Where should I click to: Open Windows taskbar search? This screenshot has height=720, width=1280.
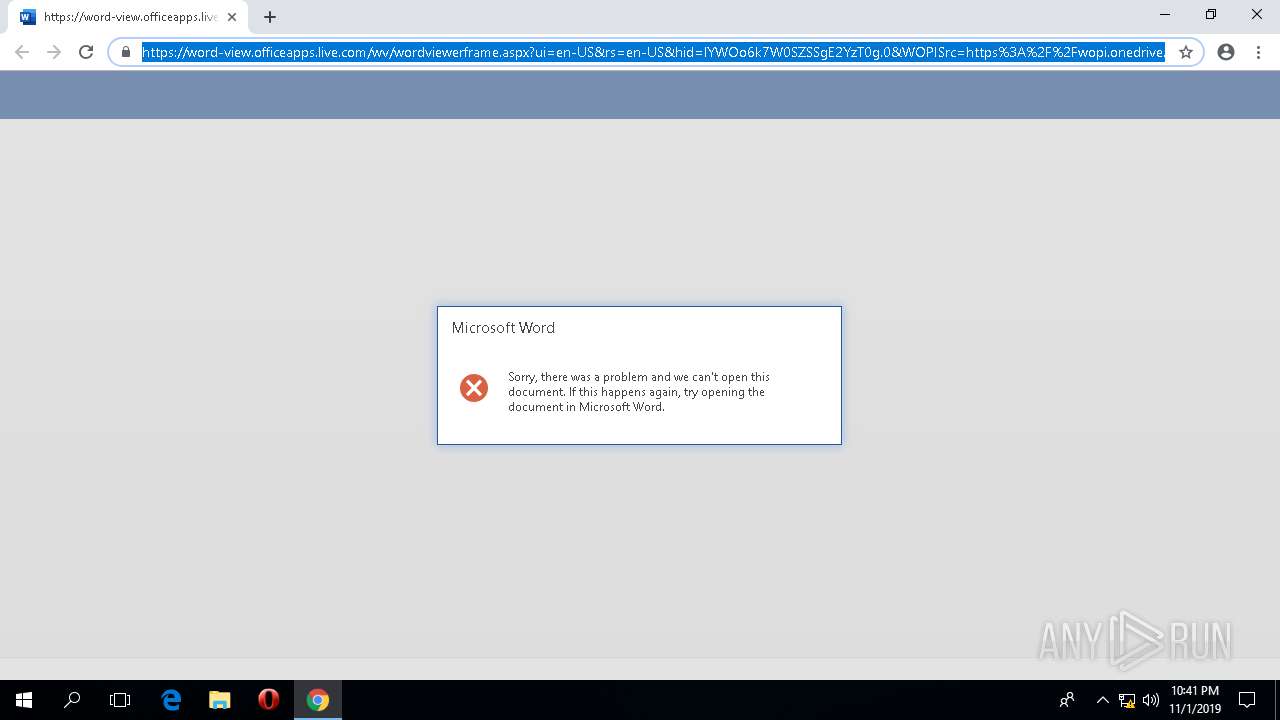pos(72,700)
